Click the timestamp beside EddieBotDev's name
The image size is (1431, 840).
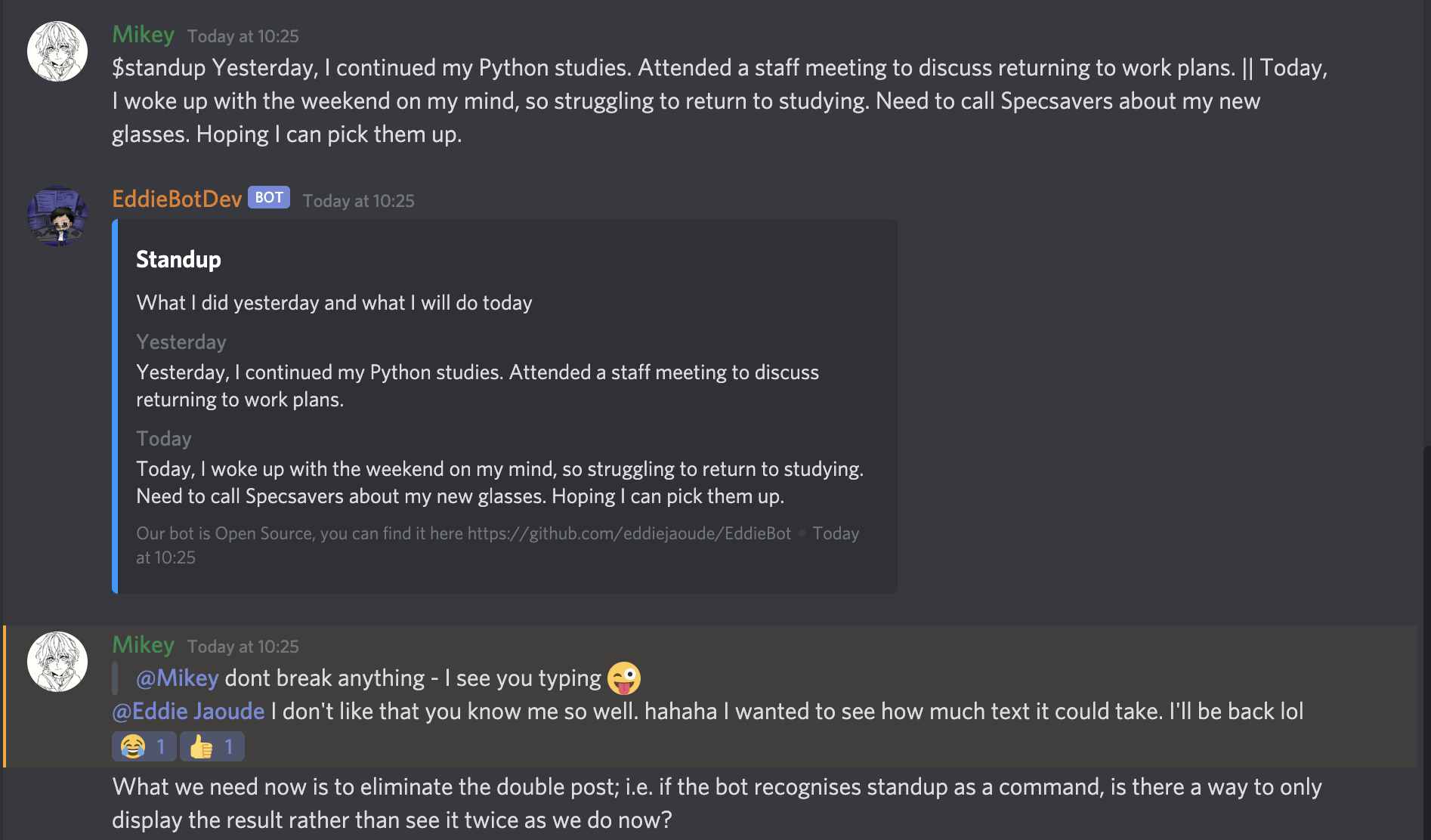359,201
